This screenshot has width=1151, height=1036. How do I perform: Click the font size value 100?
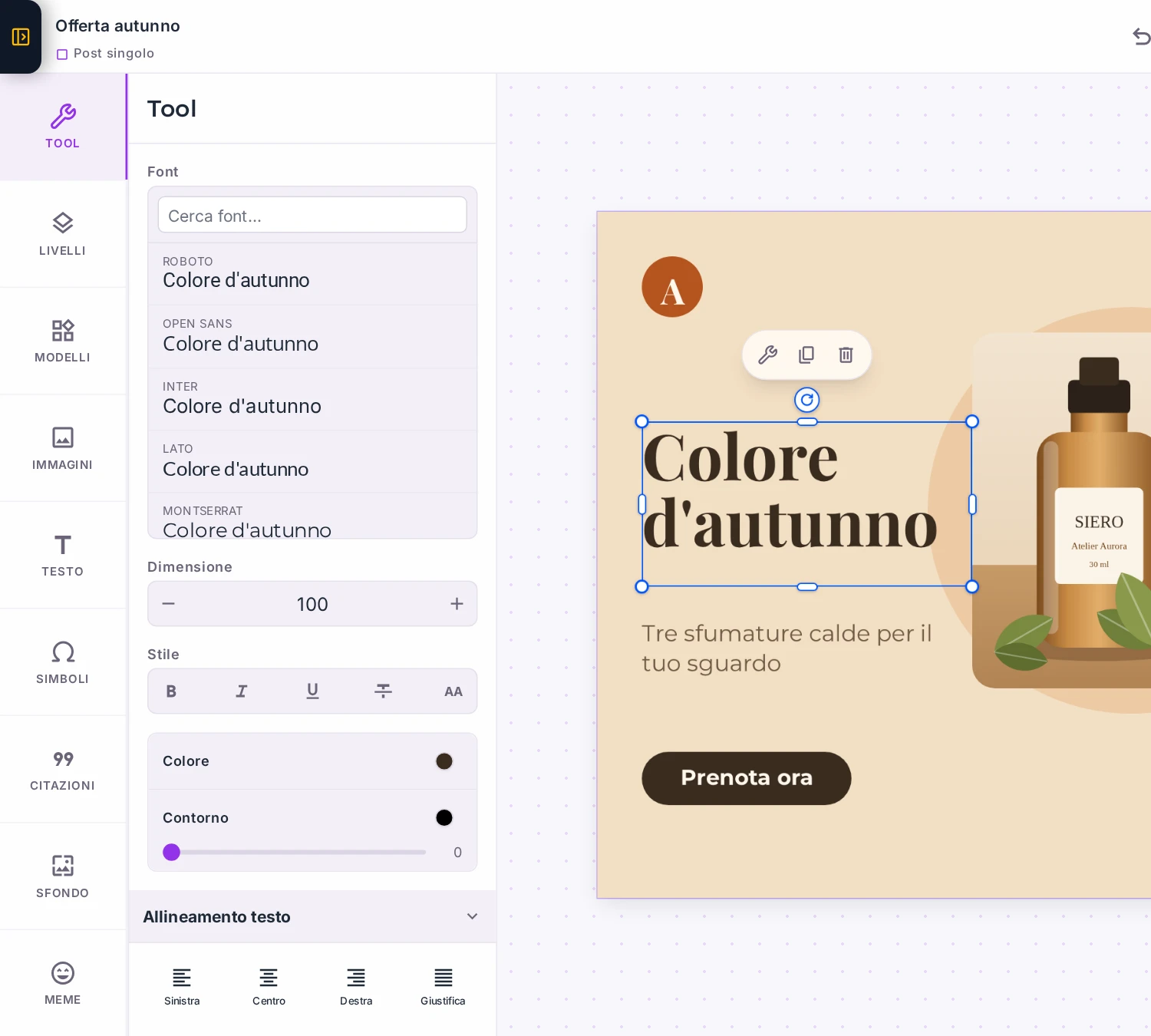[312, 604]
